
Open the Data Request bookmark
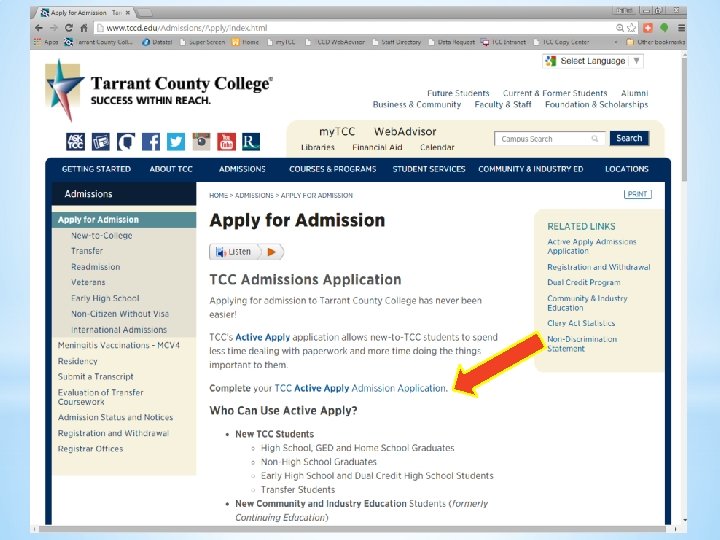[x=452, y=42]
